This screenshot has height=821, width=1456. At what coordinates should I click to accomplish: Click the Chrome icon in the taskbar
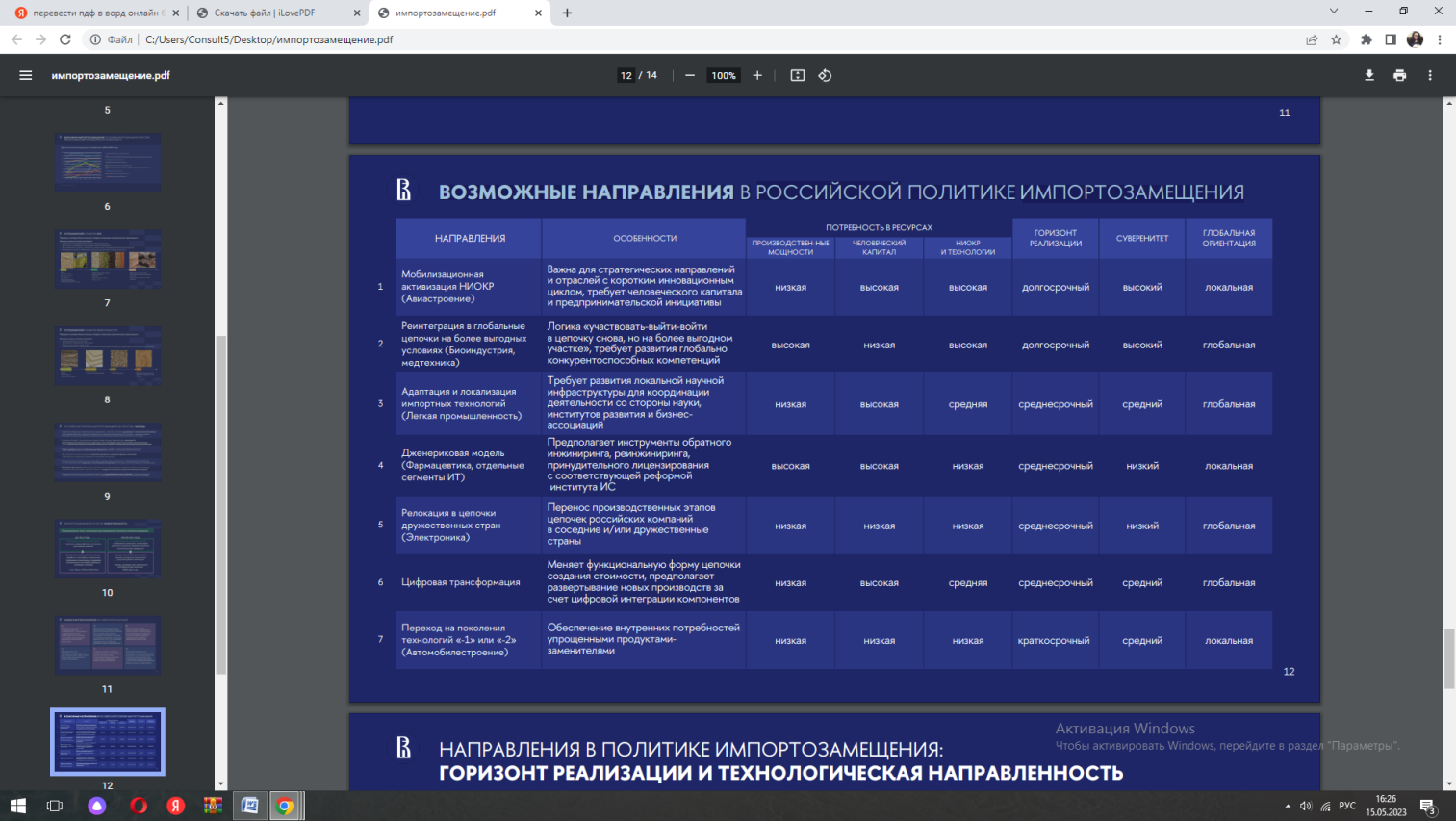[x=286, y=806]
